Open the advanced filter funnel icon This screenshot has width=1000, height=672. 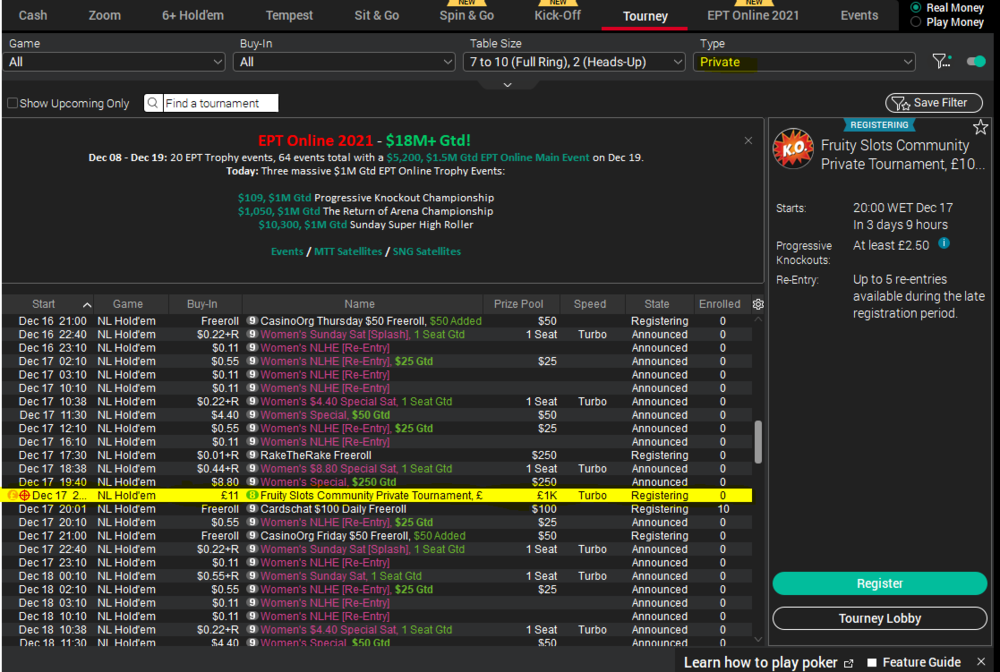(941, 61)
